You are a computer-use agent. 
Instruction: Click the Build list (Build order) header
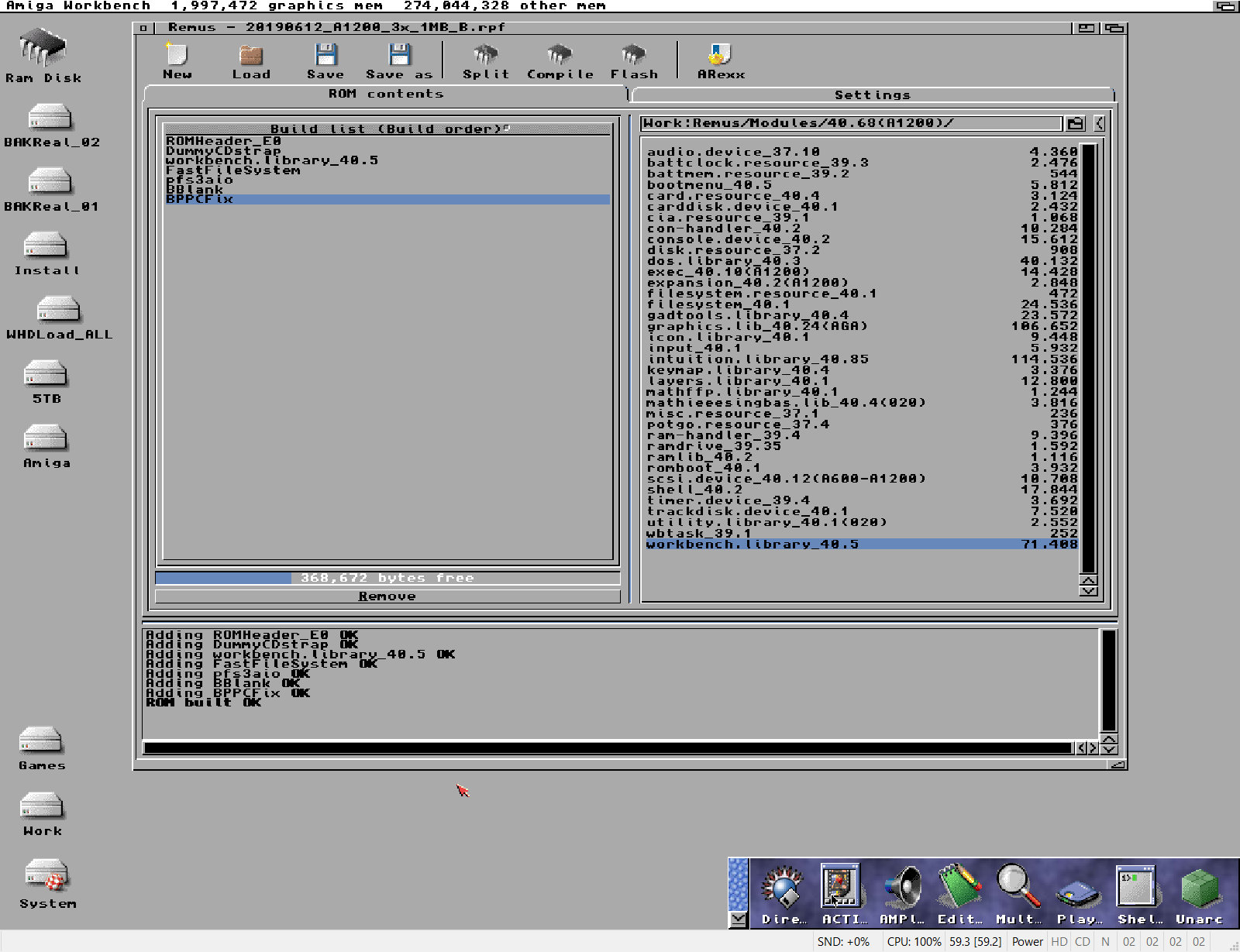pyautogui.click(x=387, y=129)
